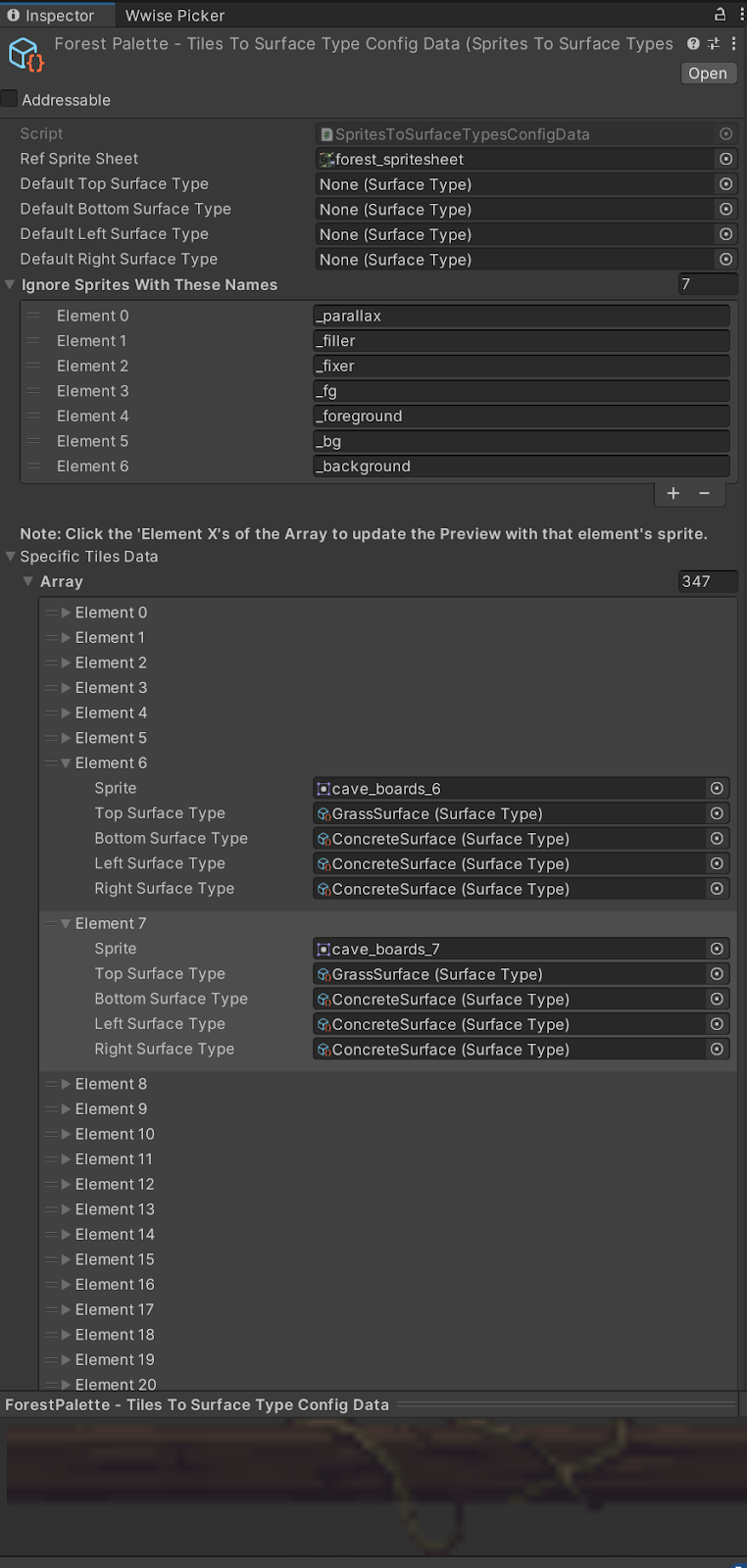747x1568 pixels.
Task: Collapse Ignore Sprites With These Names list
Action: pyautogui.click(x=11, y=285)
